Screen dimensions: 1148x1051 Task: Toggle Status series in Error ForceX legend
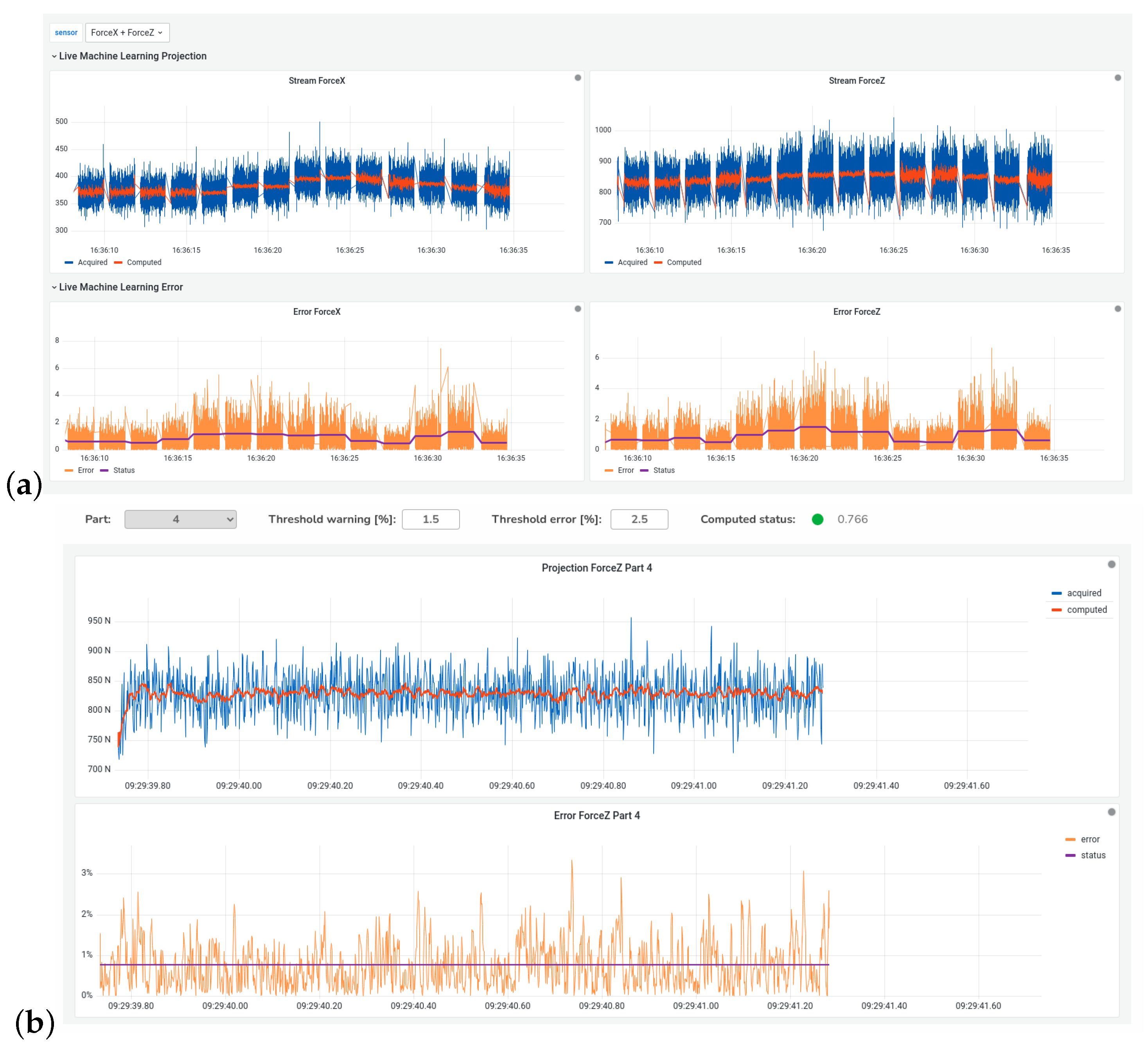pyautogui.click(x=124, y=470)
